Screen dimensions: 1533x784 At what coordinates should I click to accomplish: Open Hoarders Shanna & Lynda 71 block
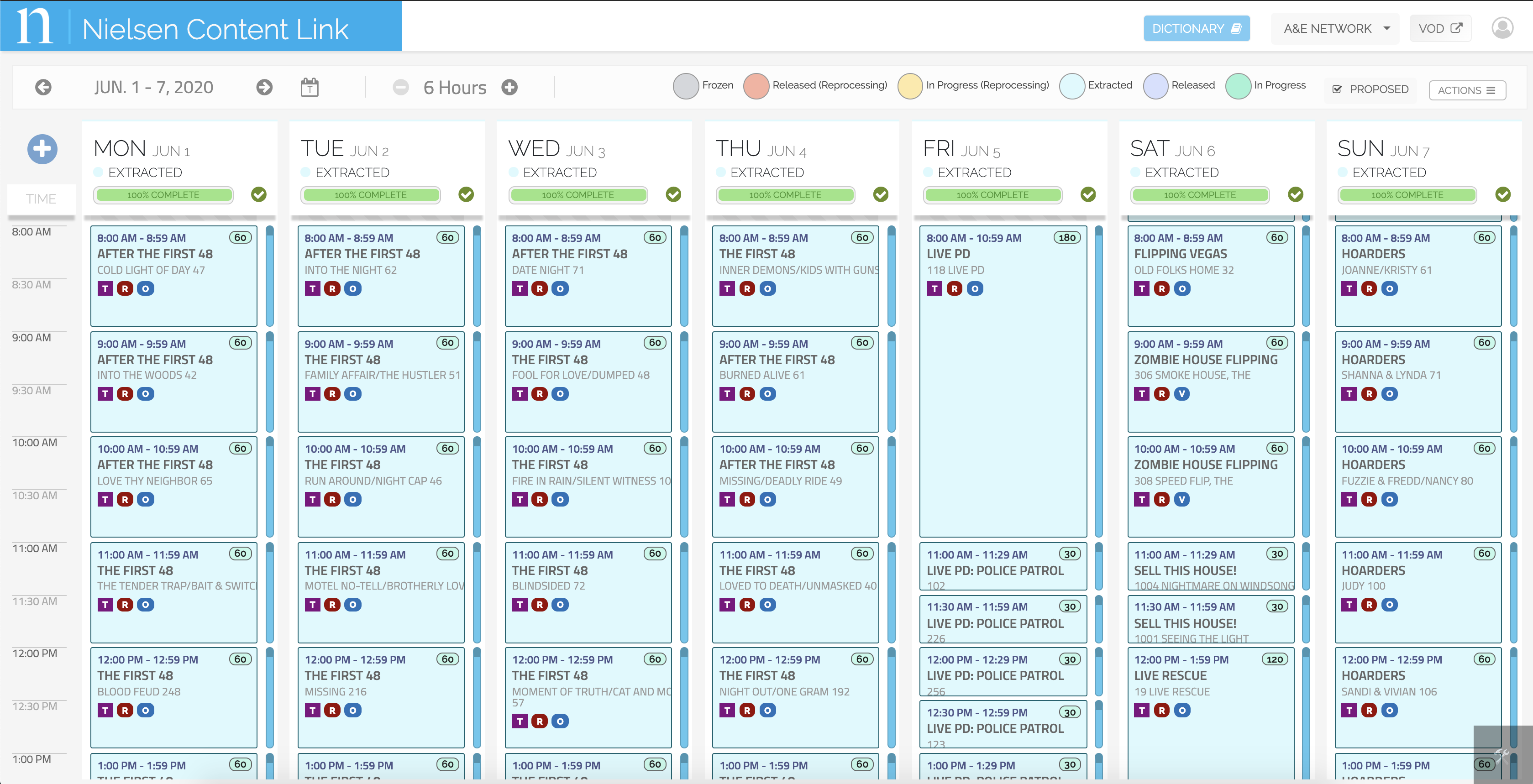pyautogui.click(x=1417, y=382)
